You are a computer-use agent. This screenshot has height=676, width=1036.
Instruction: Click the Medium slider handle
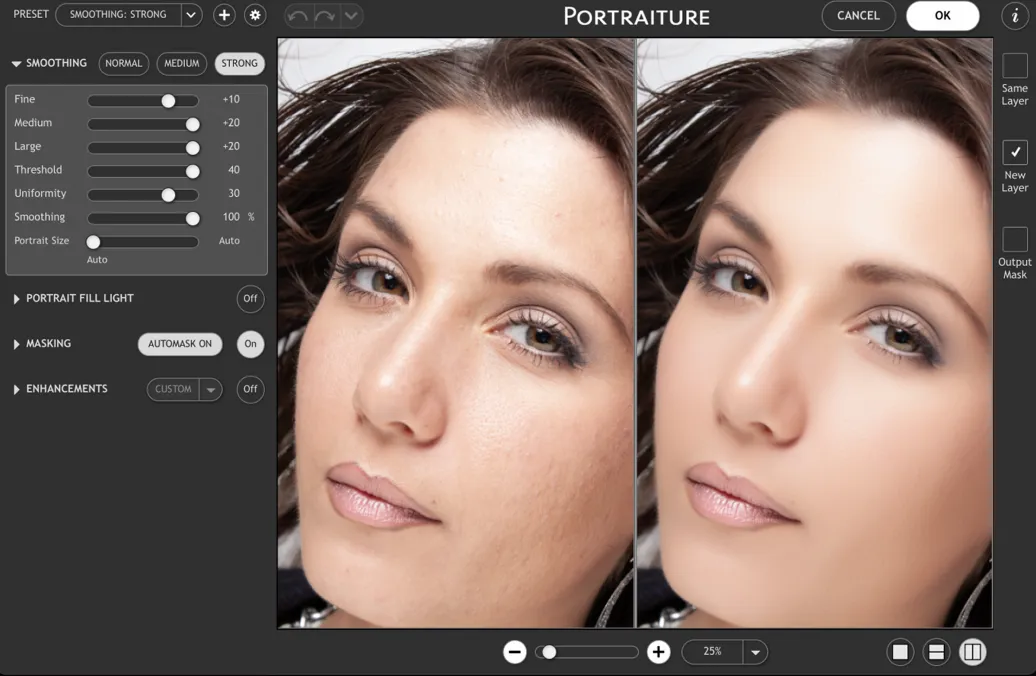[x=192, y=124]
